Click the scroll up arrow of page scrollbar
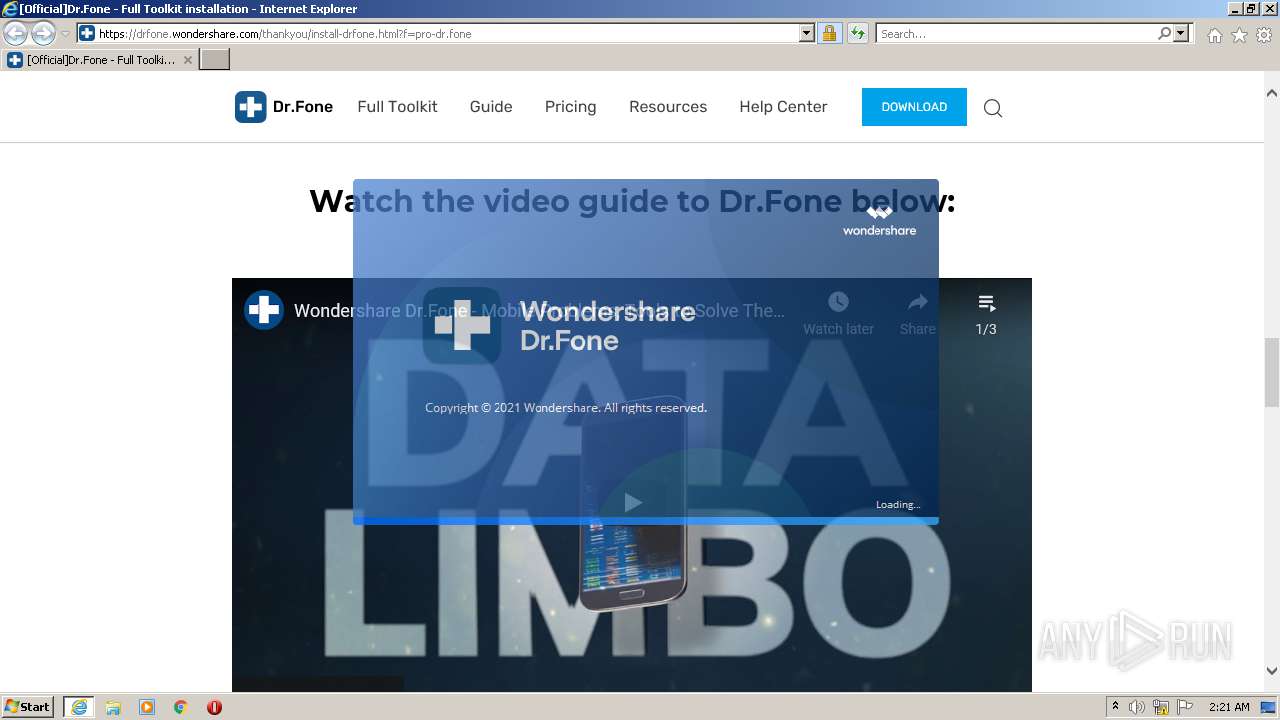The image size is (1280, 720). coord(1272,93)
